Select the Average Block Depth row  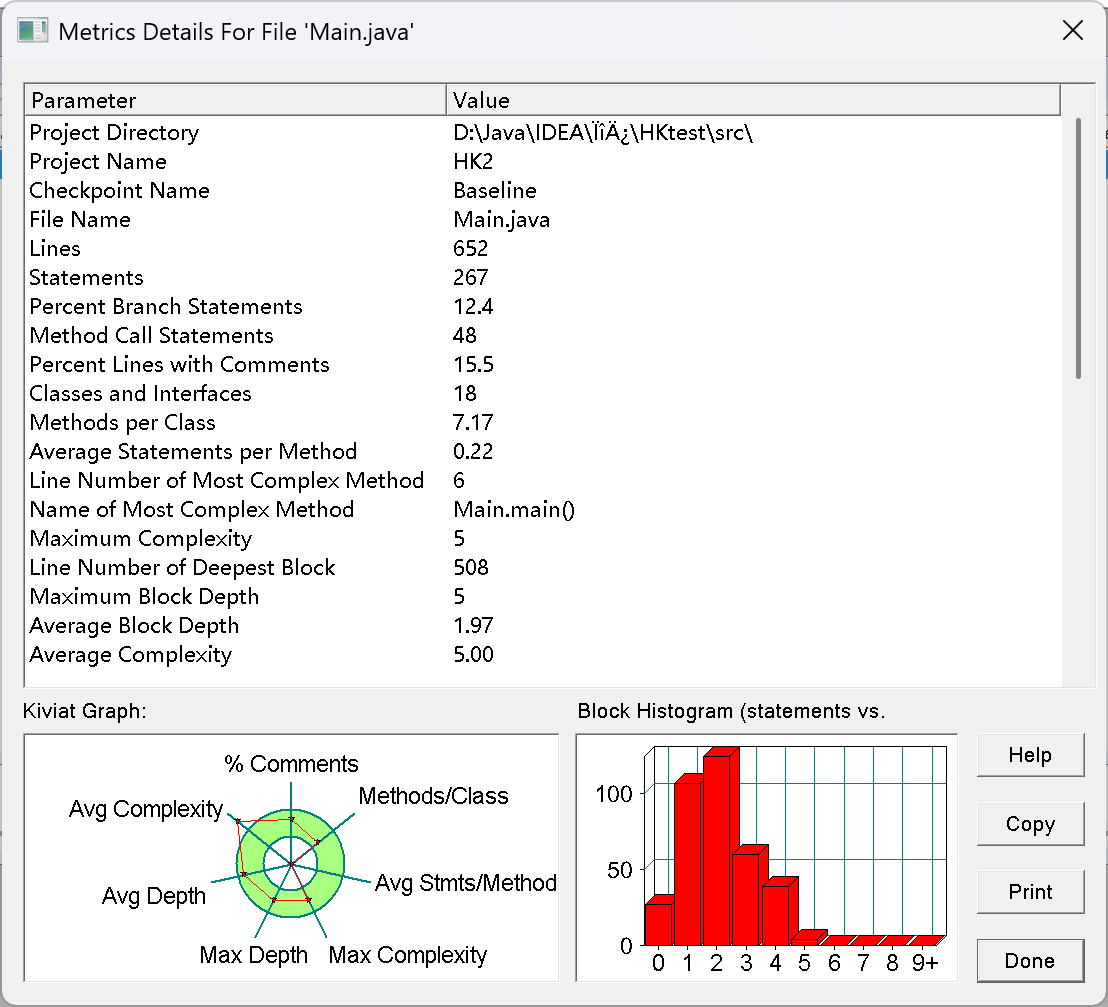tap(543, 625)
